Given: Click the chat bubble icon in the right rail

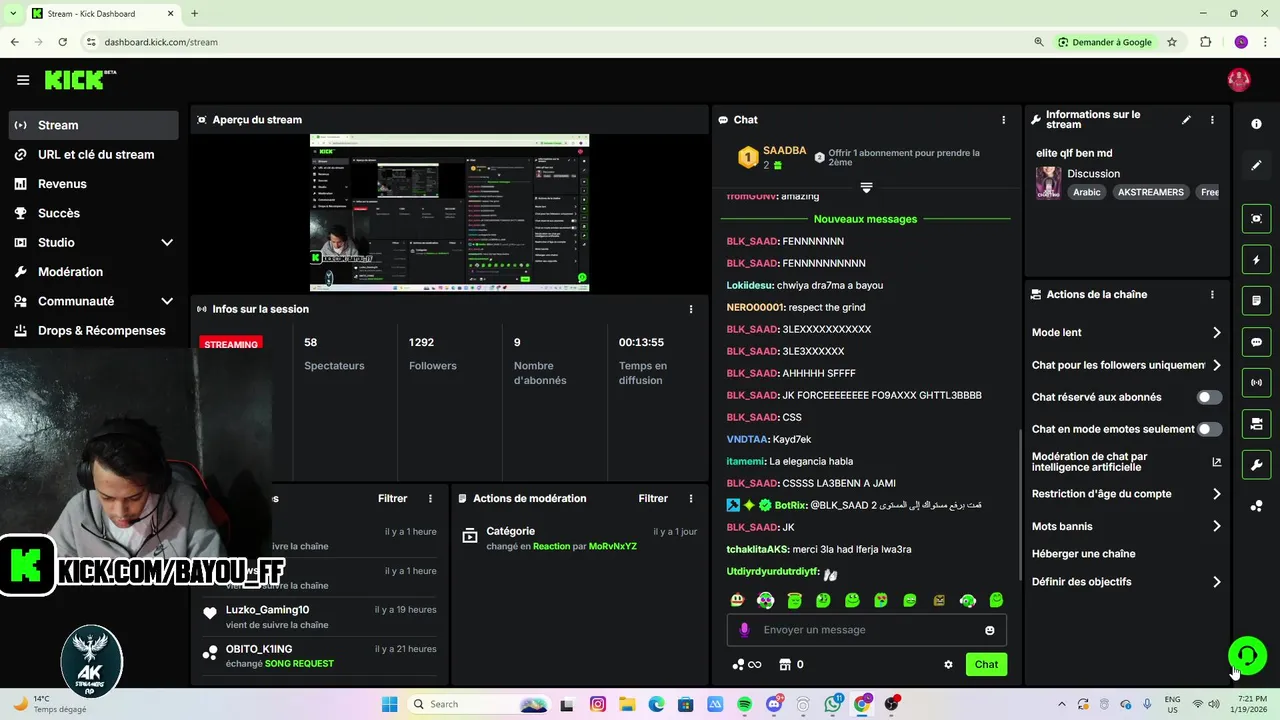Looking at the screenshot, I should (x=1256, y=342).
